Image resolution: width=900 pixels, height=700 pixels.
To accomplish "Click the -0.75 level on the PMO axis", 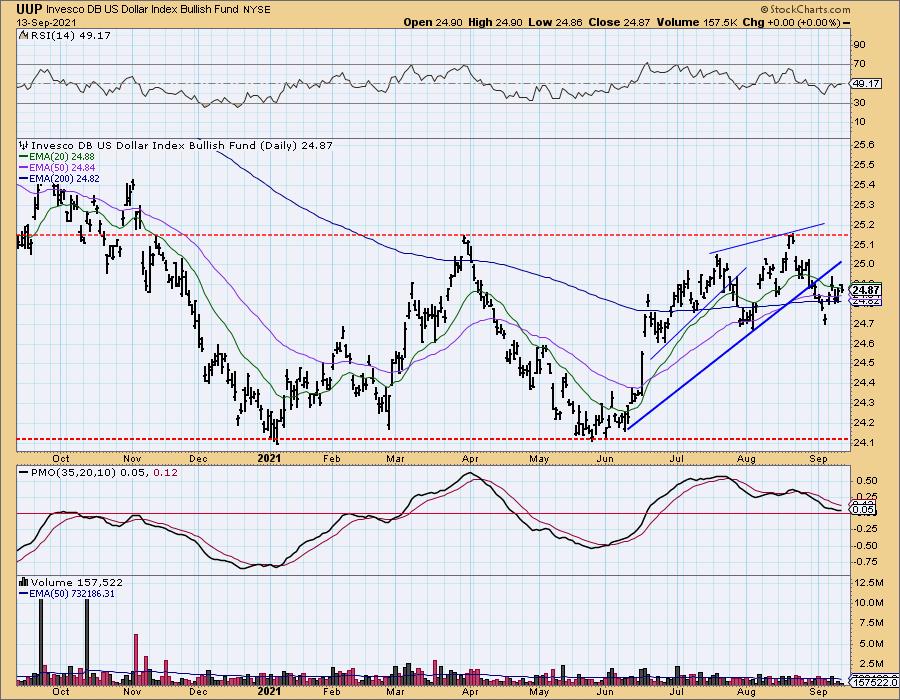I will tap(864, 563).
